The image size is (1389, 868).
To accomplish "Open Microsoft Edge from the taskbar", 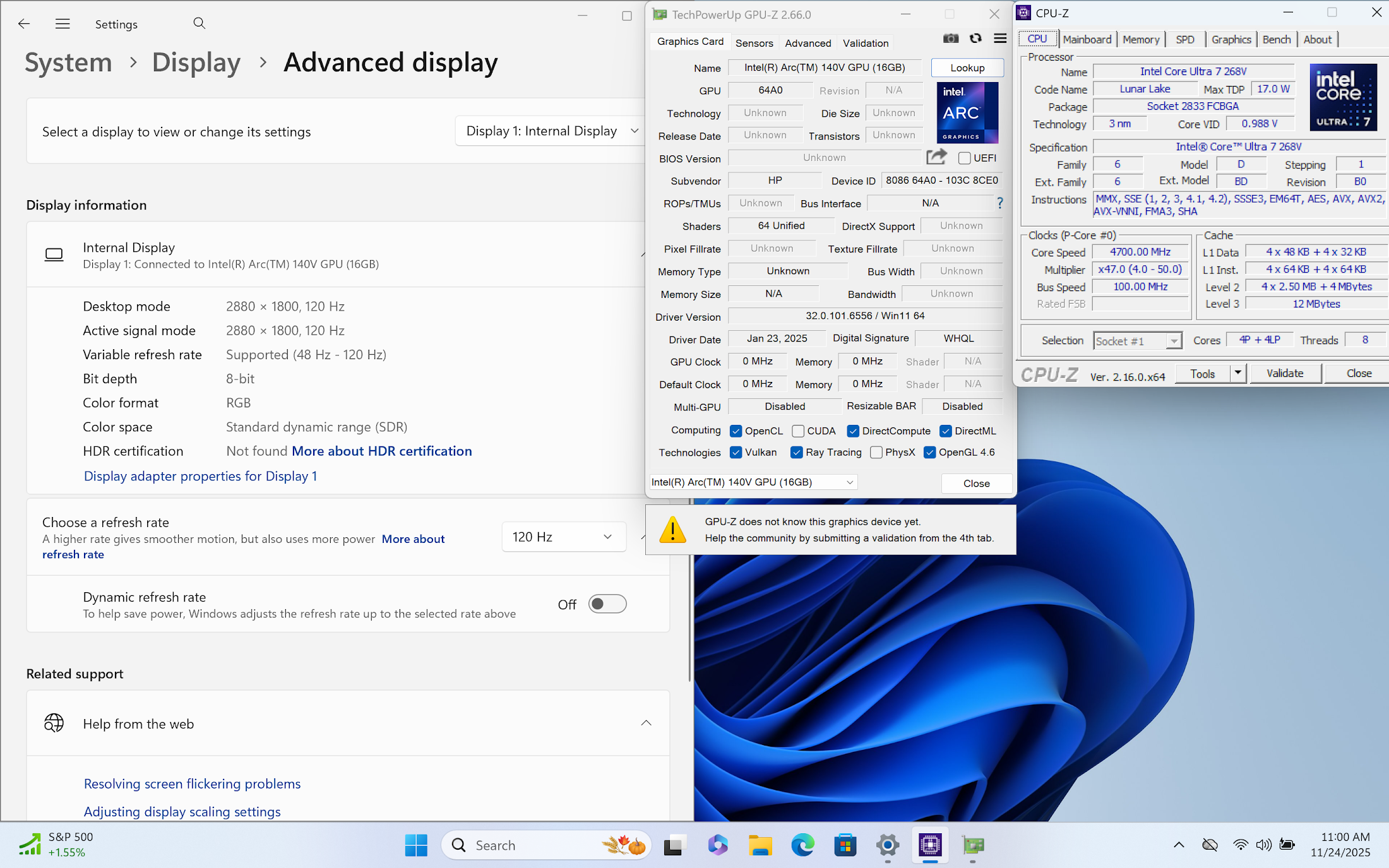I will click(802, 845).
